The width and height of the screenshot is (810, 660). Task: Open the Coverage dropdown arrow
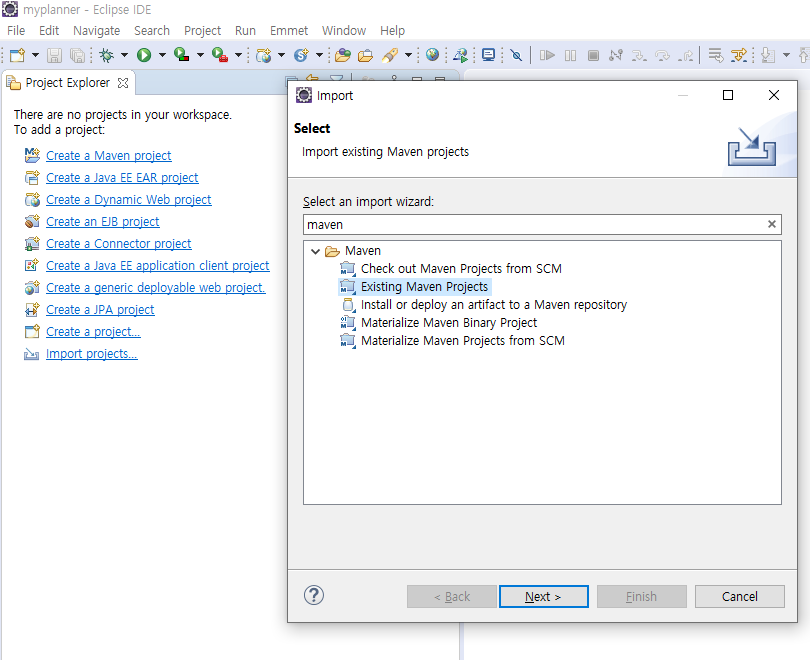tap(200, 55)
